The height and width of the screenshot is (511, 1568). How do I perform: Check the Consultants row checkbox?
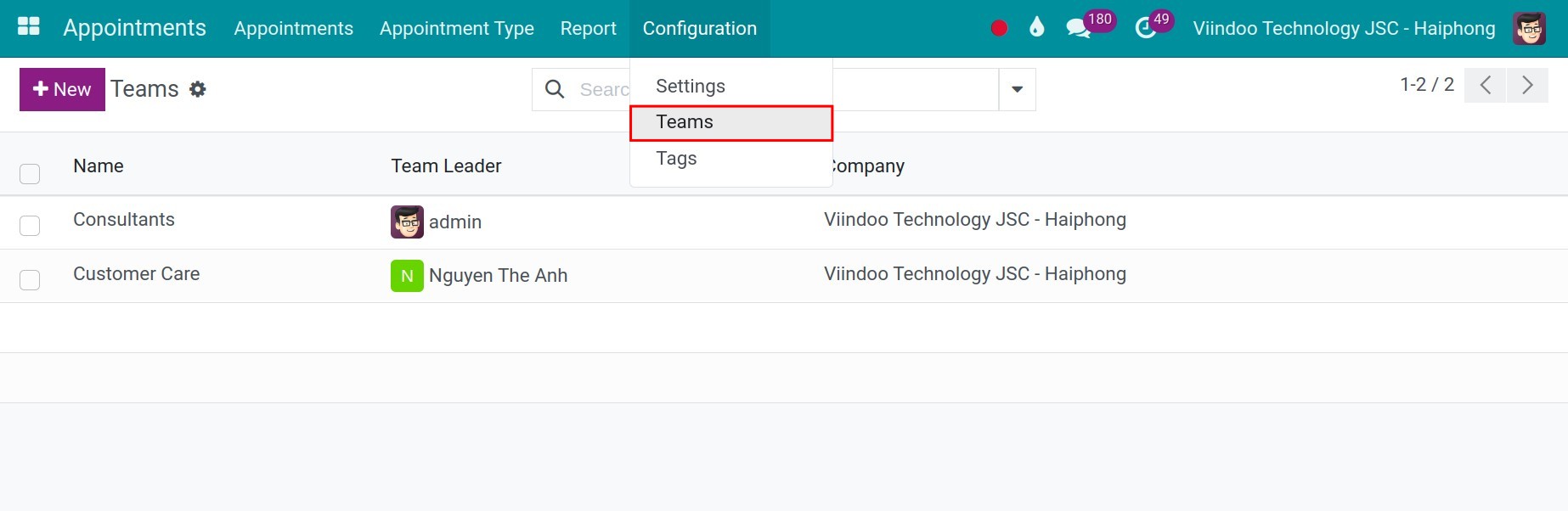click(x=30, y=225)
